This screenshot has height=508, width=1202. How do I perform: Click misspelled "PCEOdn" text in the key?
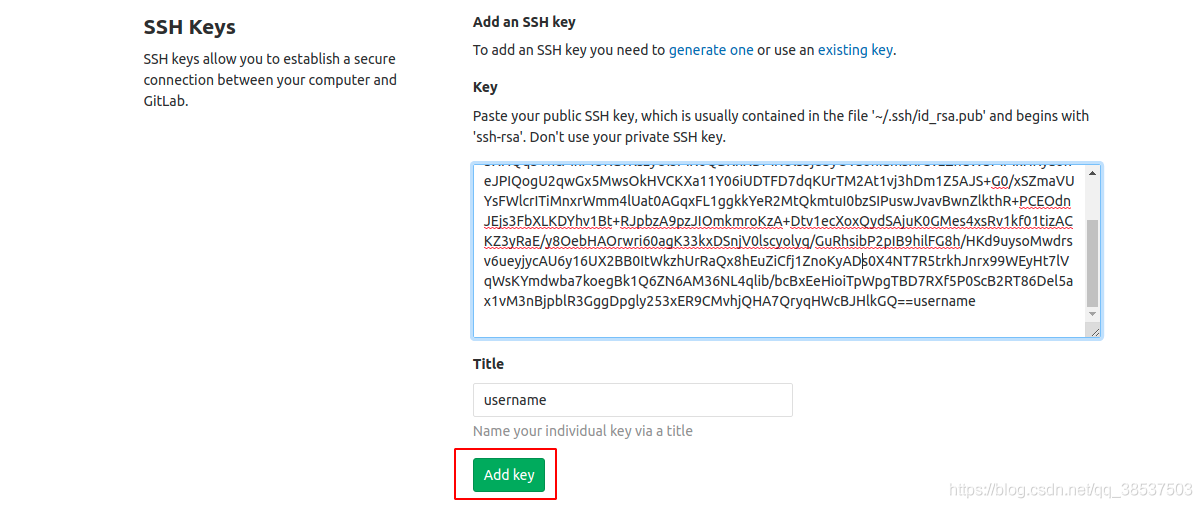(1045, 202)
